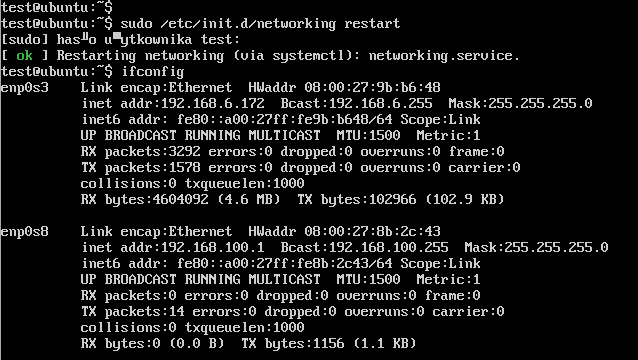638x360 pixels.
Task: Click the broadcast address 192.168.100.255
Action: point(389,248)
